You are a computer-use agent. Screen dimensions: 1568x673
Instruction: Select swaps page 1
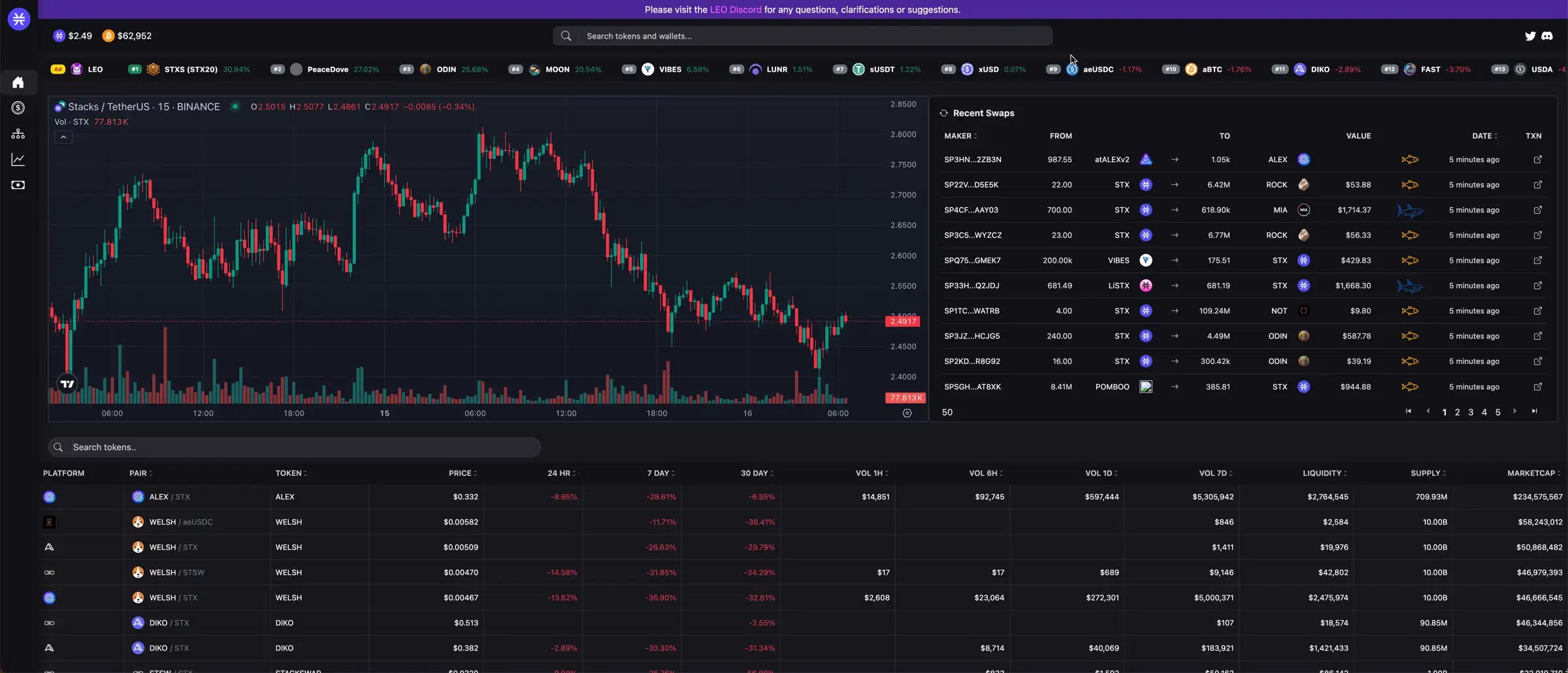(x=1444, y=412)
